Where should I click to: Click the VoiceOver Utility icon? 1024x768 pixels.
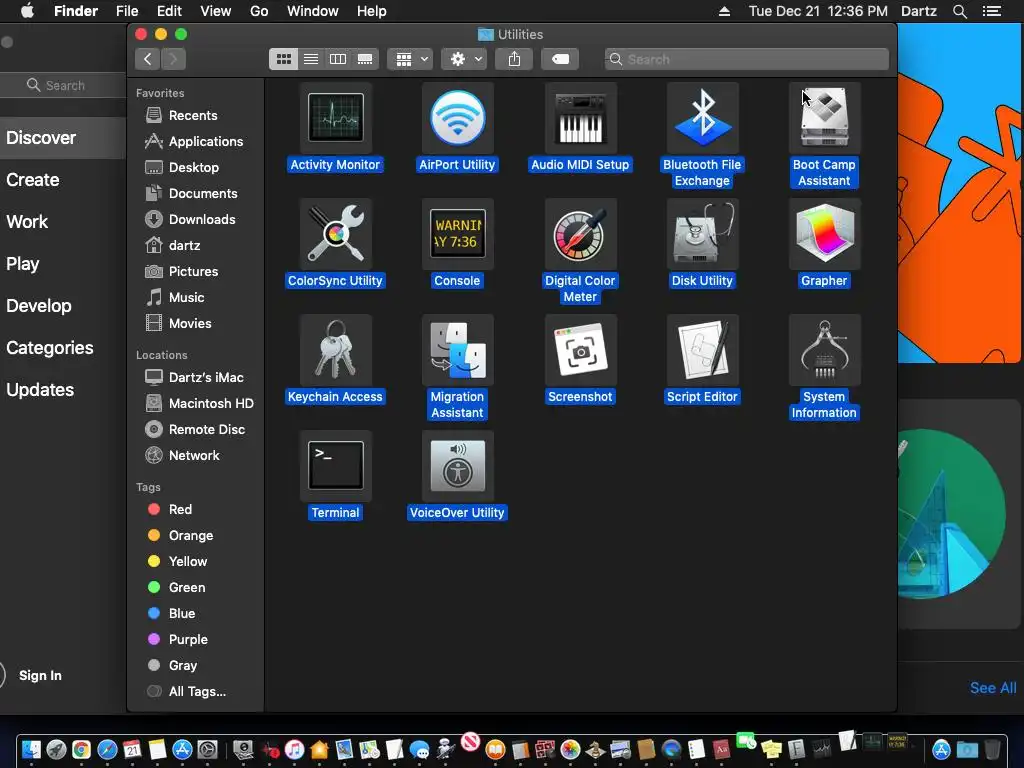457,466
